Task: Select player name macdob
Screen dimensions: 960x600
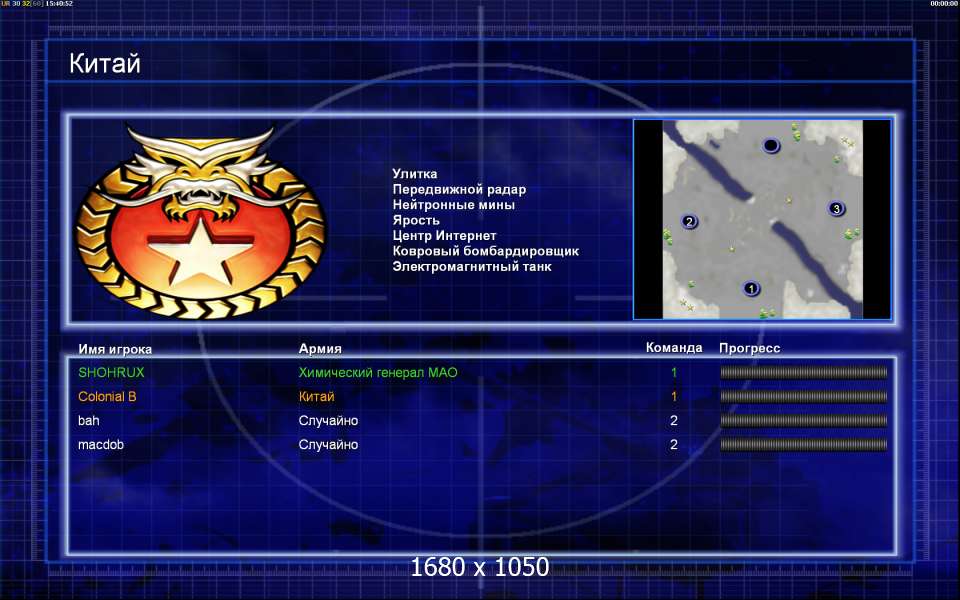Action: coord(101,444)
